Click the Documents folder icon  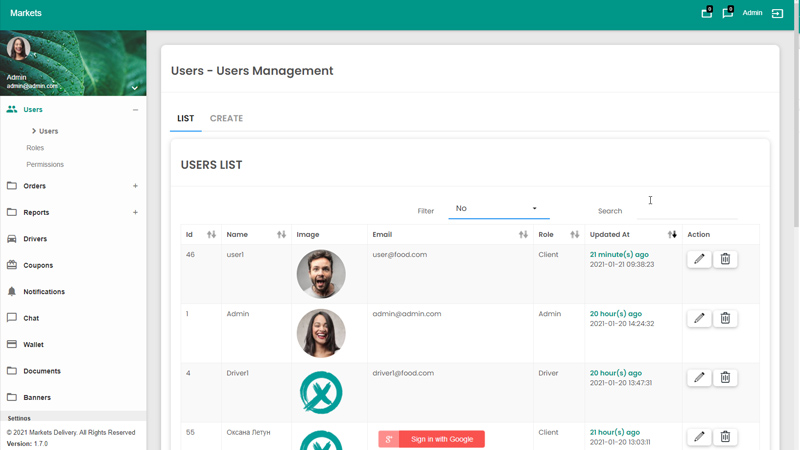pos(12,371)
